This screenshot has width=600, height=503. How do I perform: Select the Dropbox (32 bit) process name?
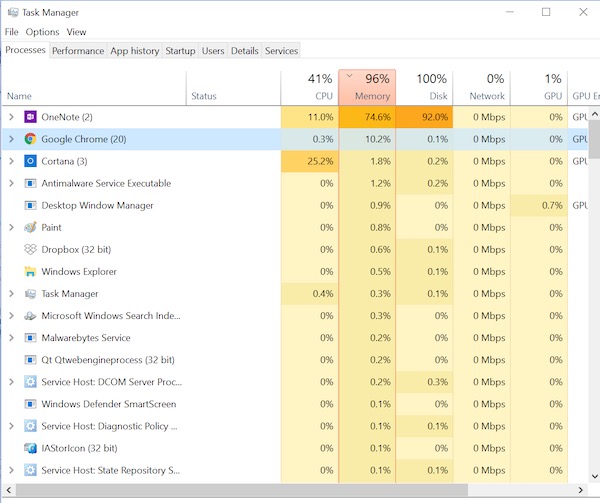(76, 249)
